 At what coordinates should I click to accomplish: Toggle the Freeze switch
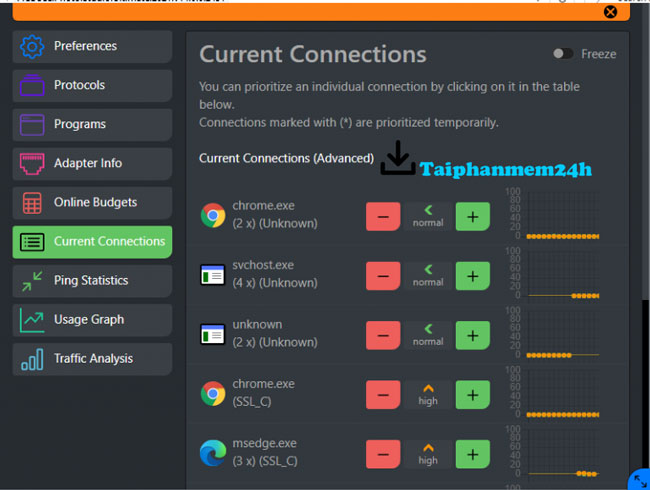(563, 54)
